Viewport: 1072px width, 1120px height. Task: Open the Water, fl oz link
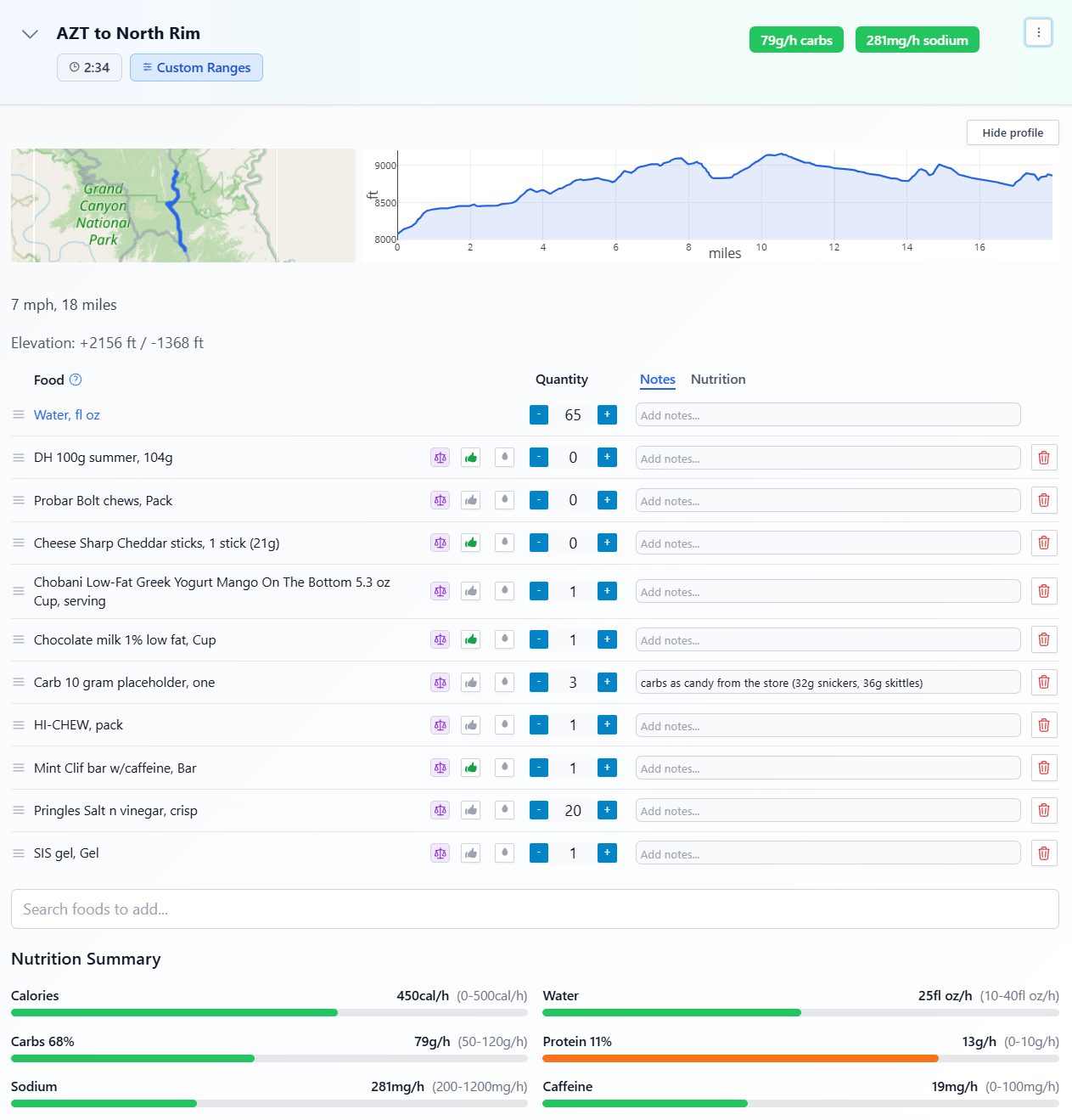tap(66, 414)
